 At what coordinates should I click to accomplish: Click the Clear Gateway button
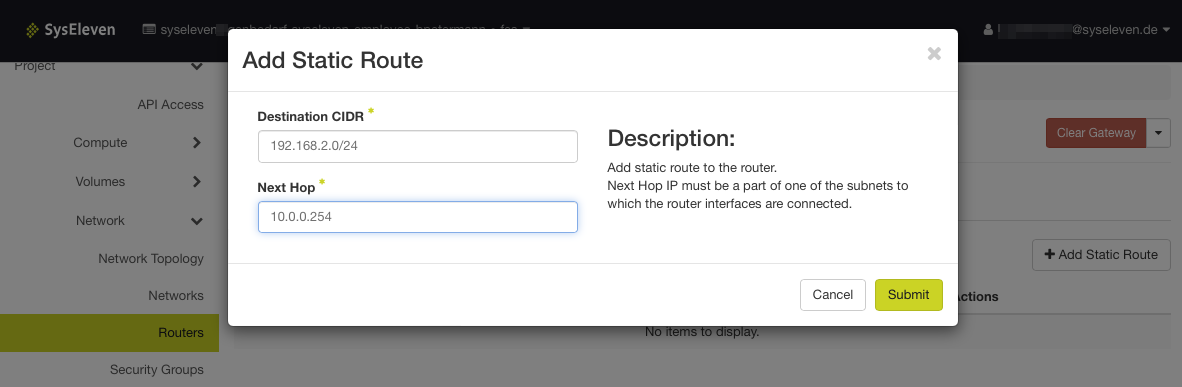click(x=1095, y=133)
